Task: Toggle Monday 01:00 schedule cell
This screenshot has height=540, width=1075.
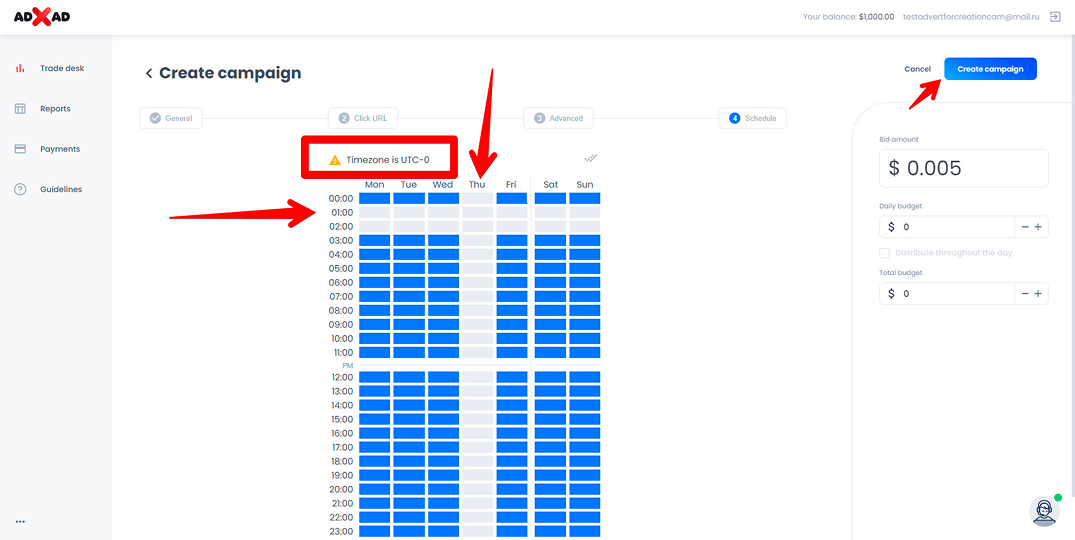Action: point(374,213)
